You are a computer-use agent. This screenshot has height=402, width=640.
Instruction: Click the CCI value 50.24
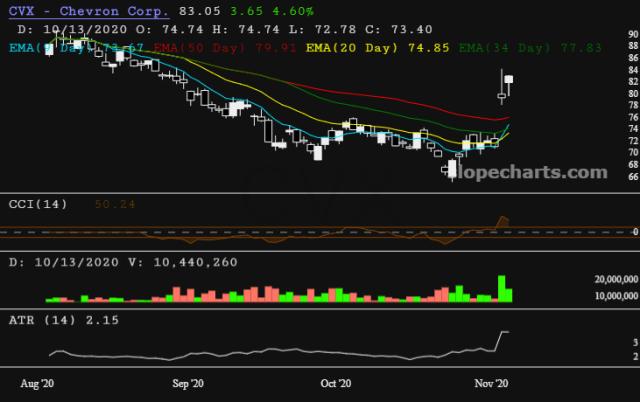(112, 204)
